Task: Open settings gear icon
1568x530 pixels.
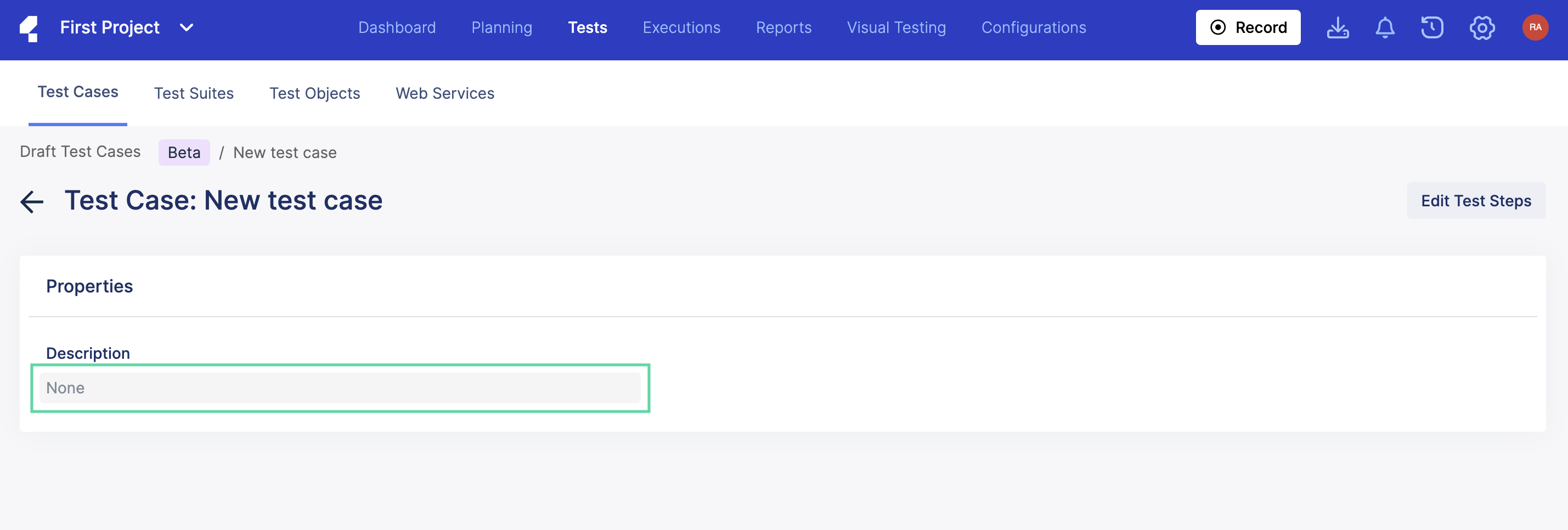Action: (1481, 27)
